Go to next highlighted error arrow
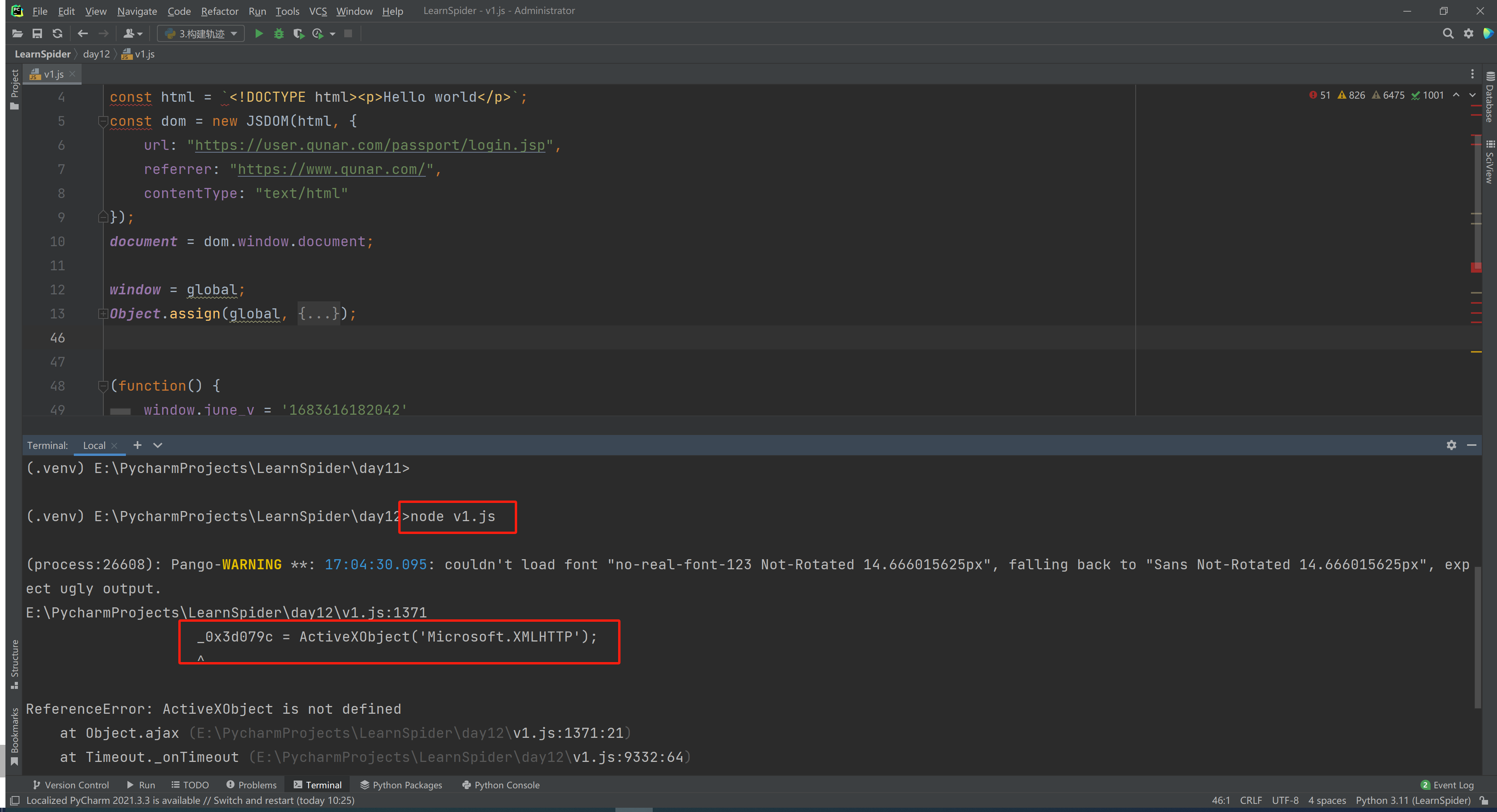Image resolution: width=1497 pixels, height=812 pixels. [x=1472, y=95]
